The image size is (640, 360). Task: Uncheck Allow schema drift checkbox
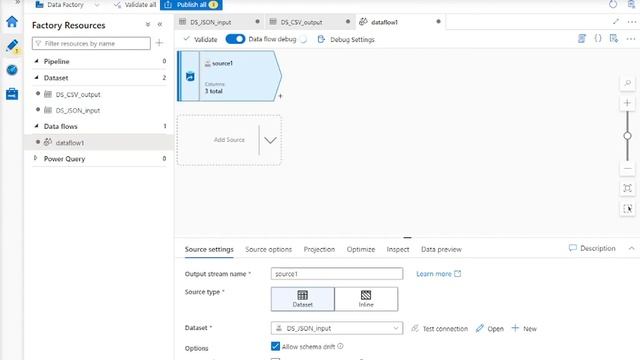(x=276, y=346)
